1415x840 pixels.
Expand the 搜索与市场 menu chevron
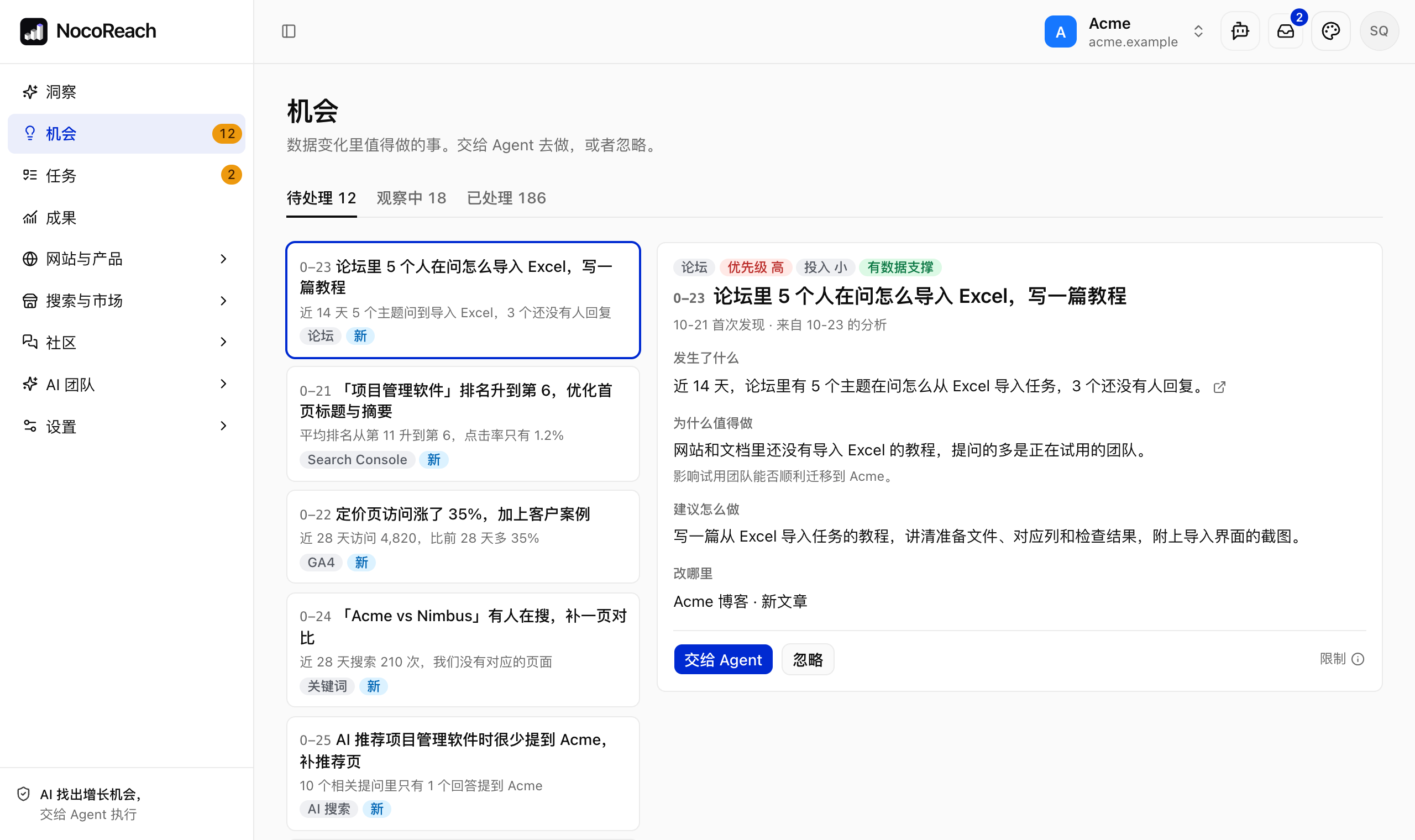[223, 301]
